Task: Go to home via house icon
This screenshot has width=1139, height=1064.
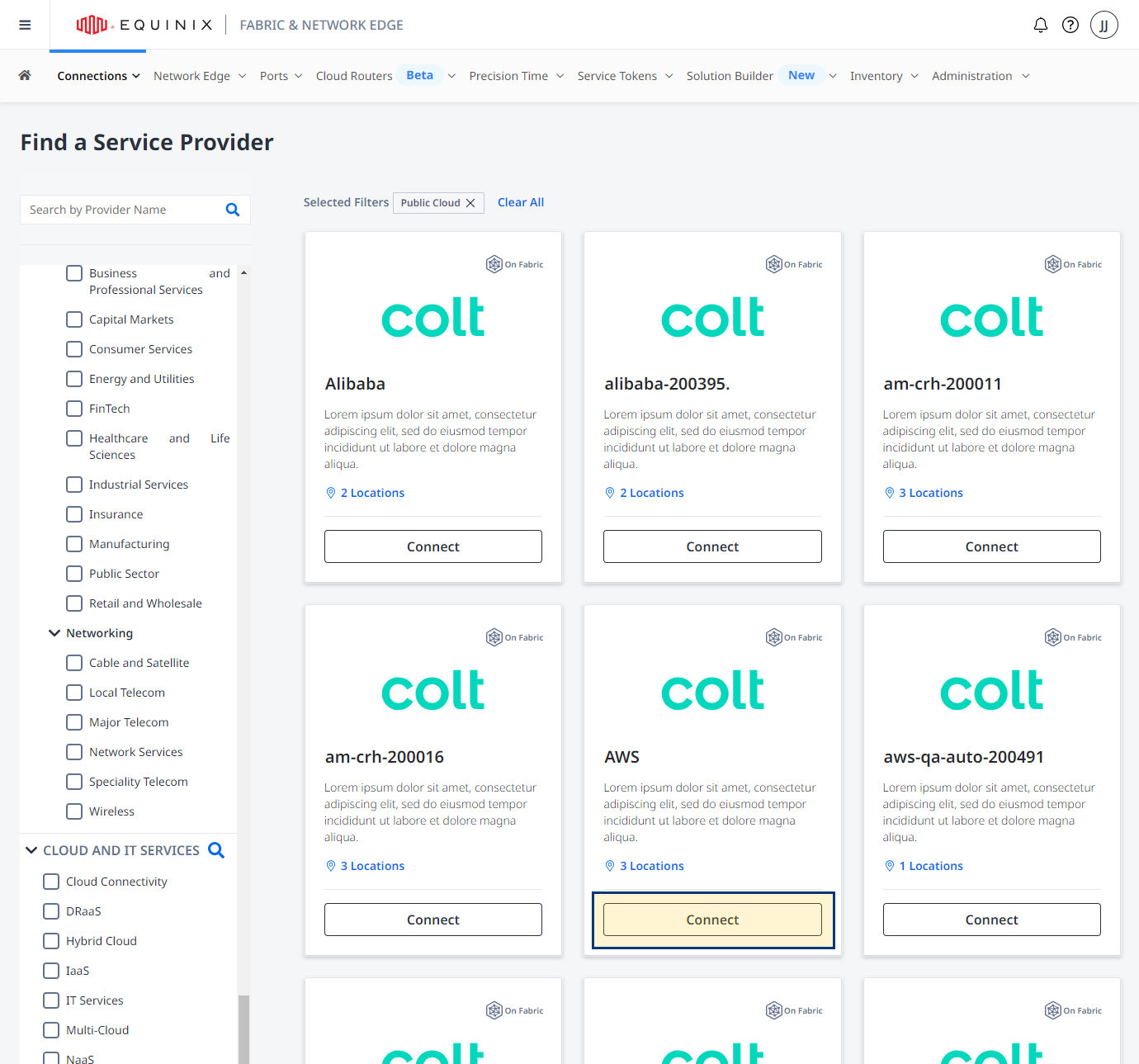Action: (x=25, y=75)
